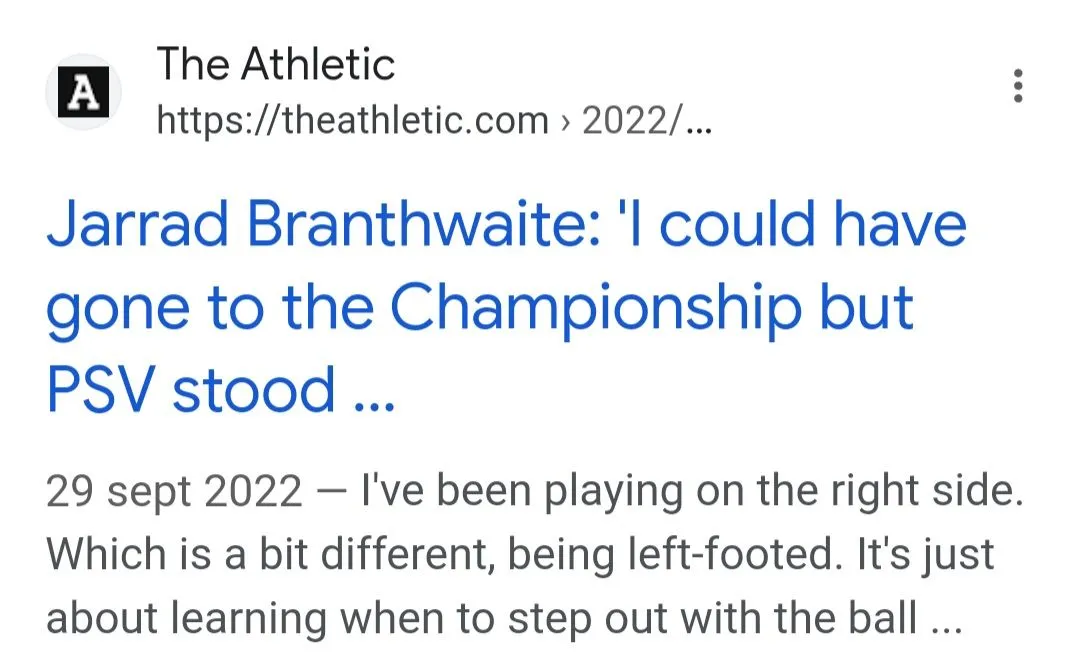The height and width of the screenshot is (670, 1080).
Task: Click the snippet's trailing ellipsis after "ball"
Action: [x=945, y=625]
